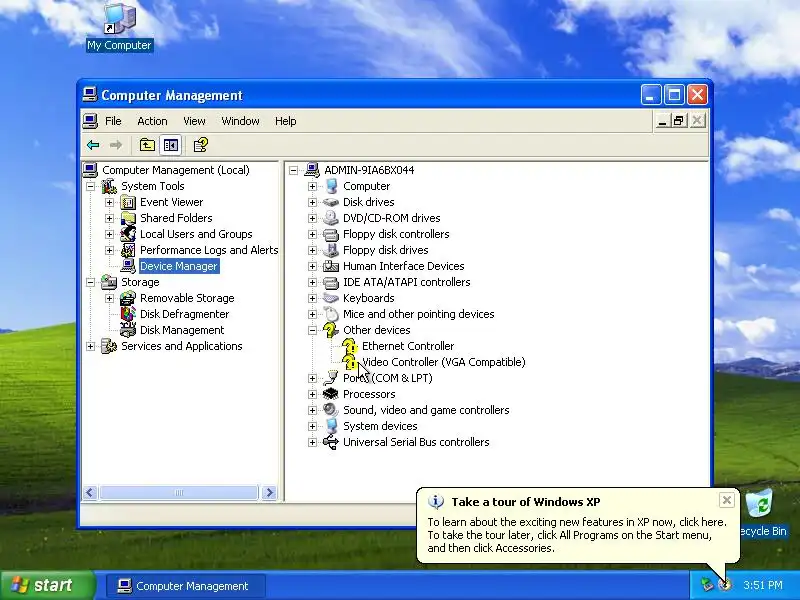Viewport: 800px width, 600px height.
Task: Click the tour tray icon in system tray
Action: [725, 585]
